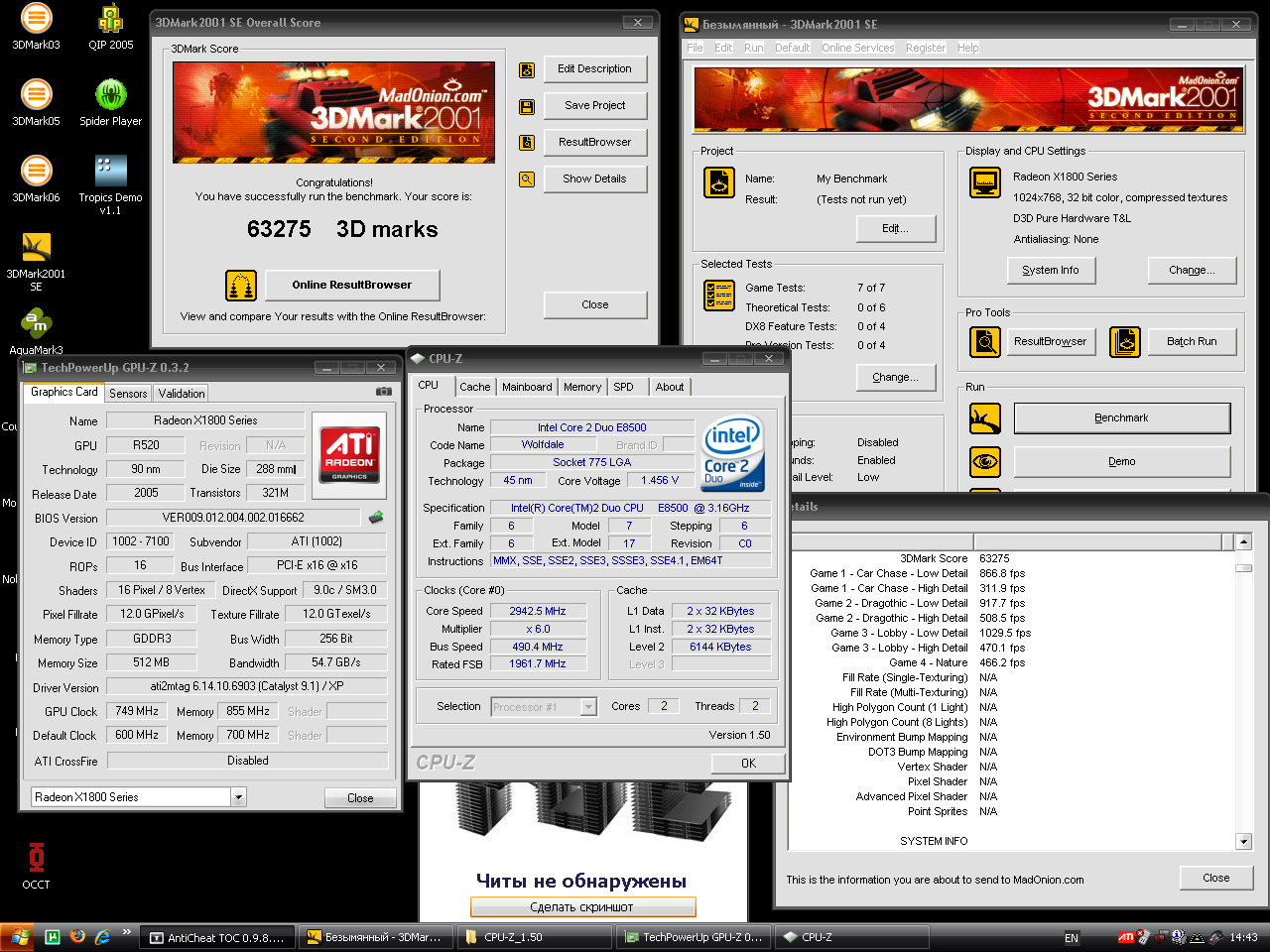Click the Edit... button in Project section

tap(896, 229)
